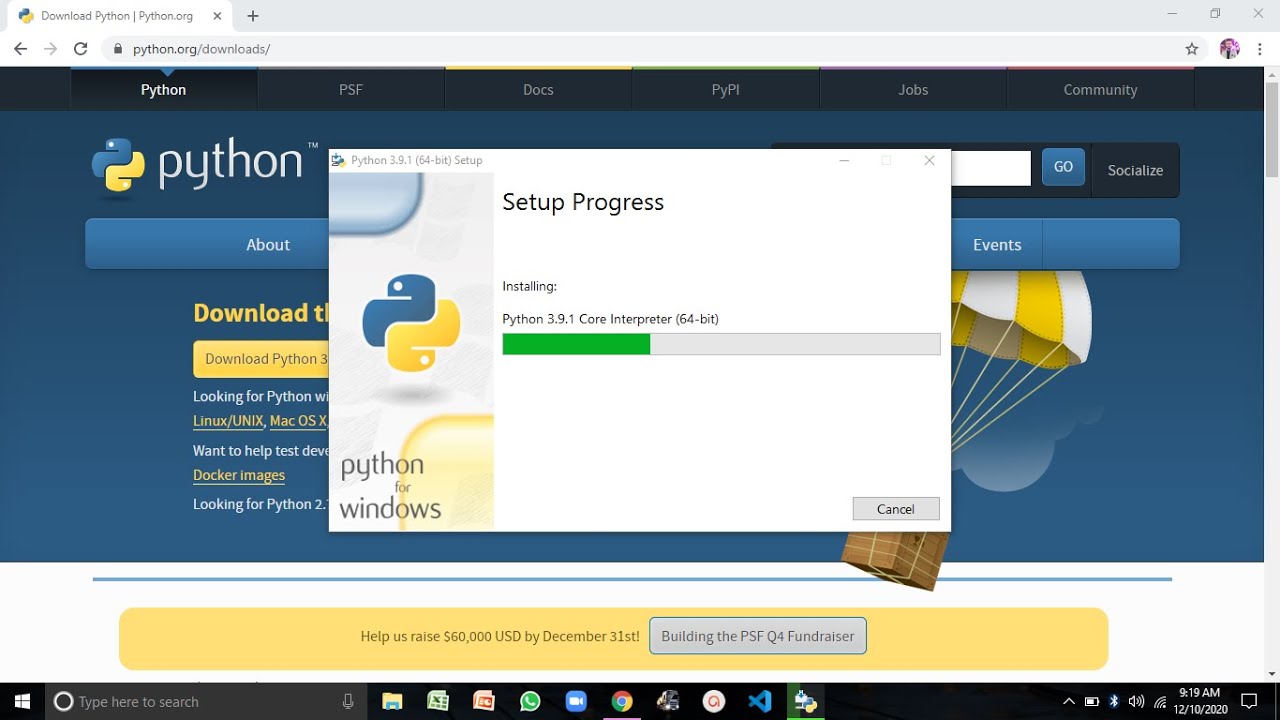Open WhatsApp from the taskbar
Screen dimensions: 1280x720
point(530,701)
